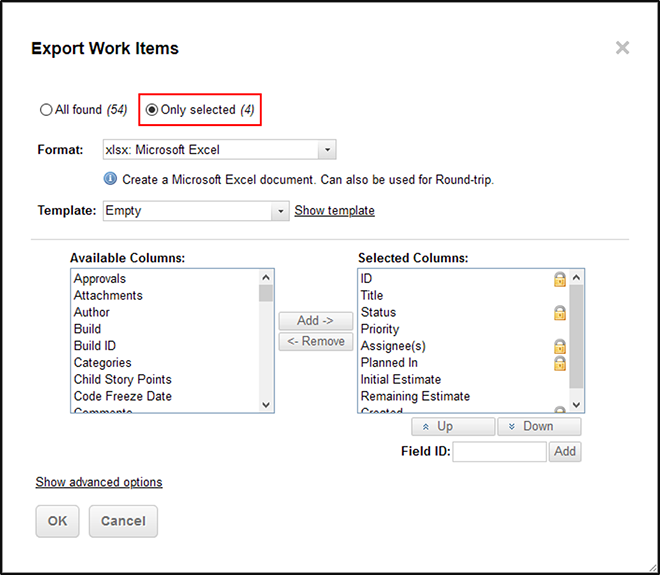Image resolution: width=660 pixels, height=575 pixels.
Task: Select Child Story Points in Available Columns
Action: click(x=122, y=379)
